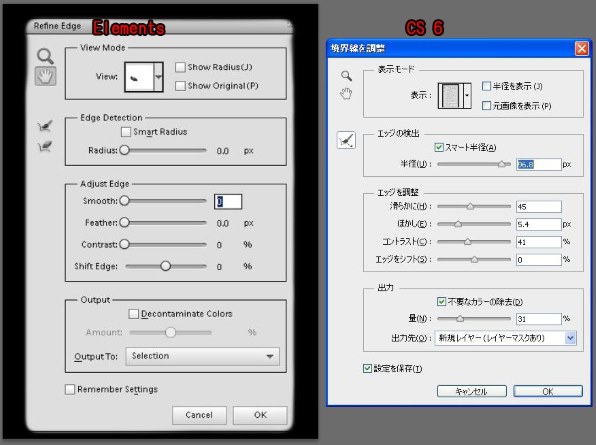
Task: Click the Shift Edge slider handle in Elements
Action: [x=165, y=266]
